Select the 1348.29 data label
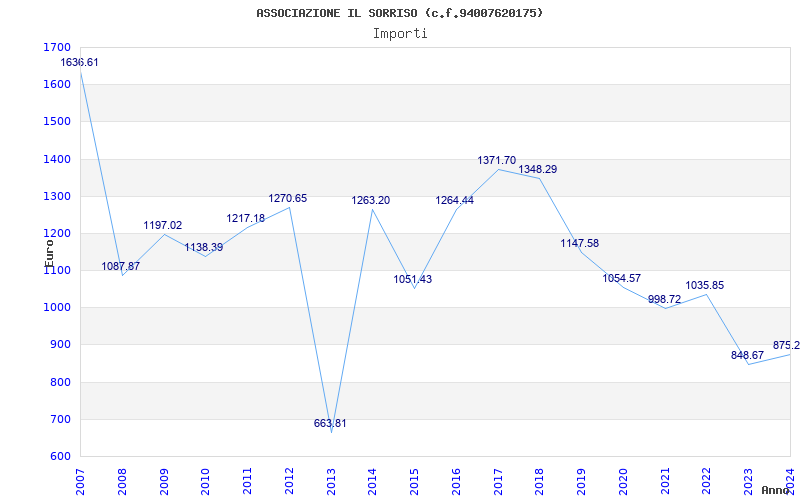Viewport: 800px width, 500px height. tap(538, 169)
